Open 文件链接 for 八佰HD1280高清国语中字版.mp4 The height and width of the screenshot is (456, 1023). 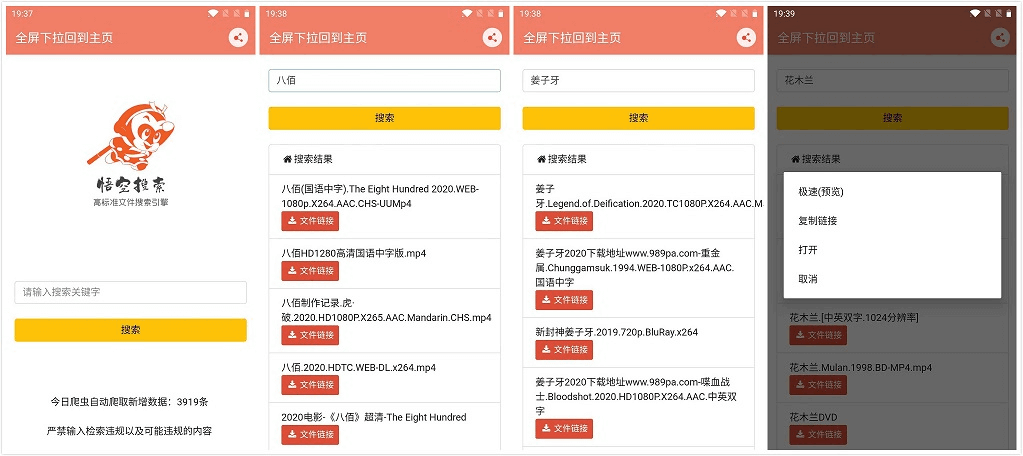point(310,271)
